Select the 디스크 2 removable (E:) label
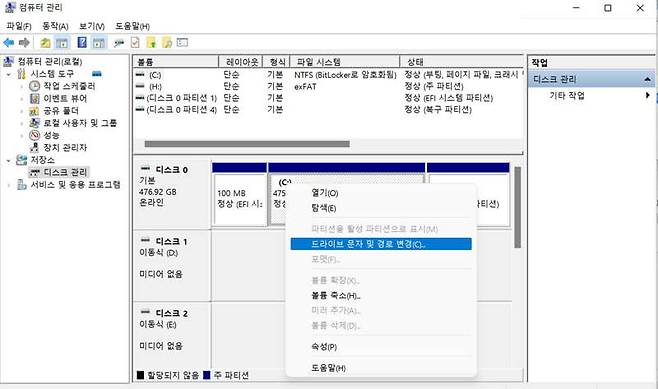This screenshot has width=658, height=389. (x=172, y=336)
